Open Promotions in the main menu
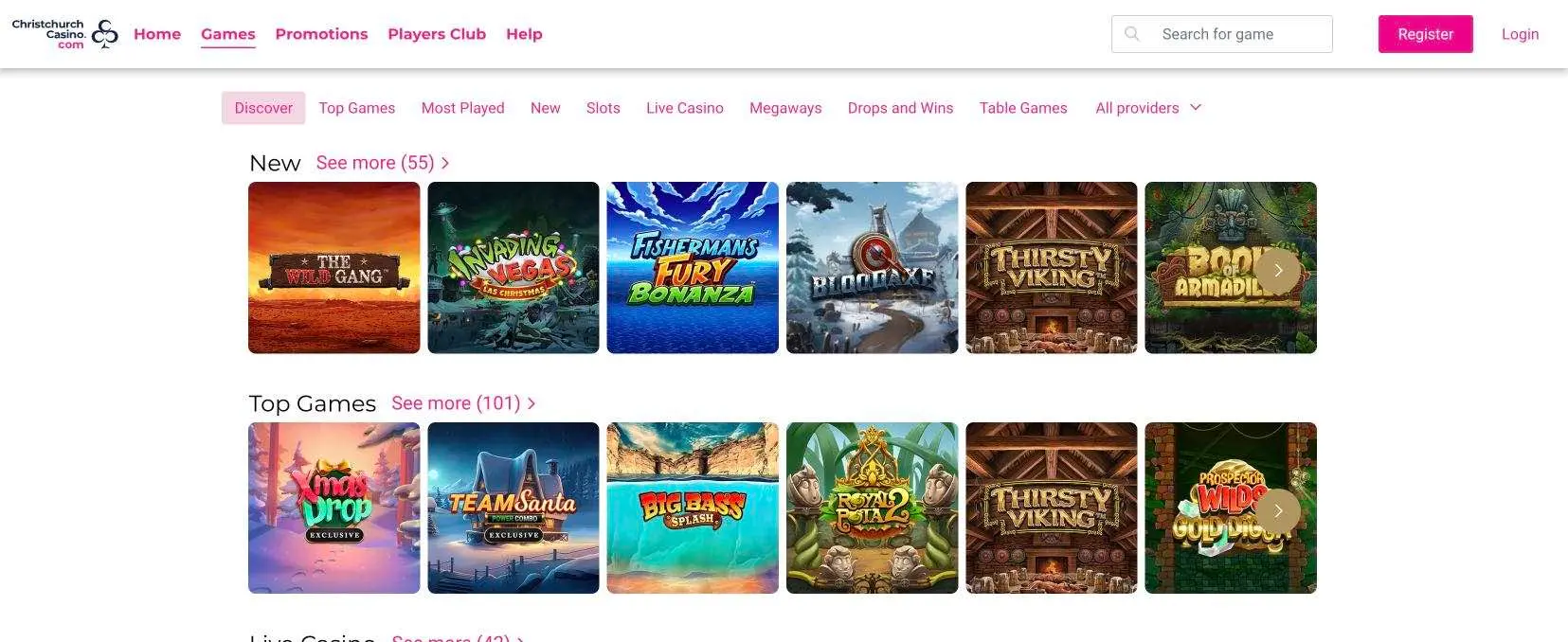Viewport: 1568px width, 642px height. [321, 34]
